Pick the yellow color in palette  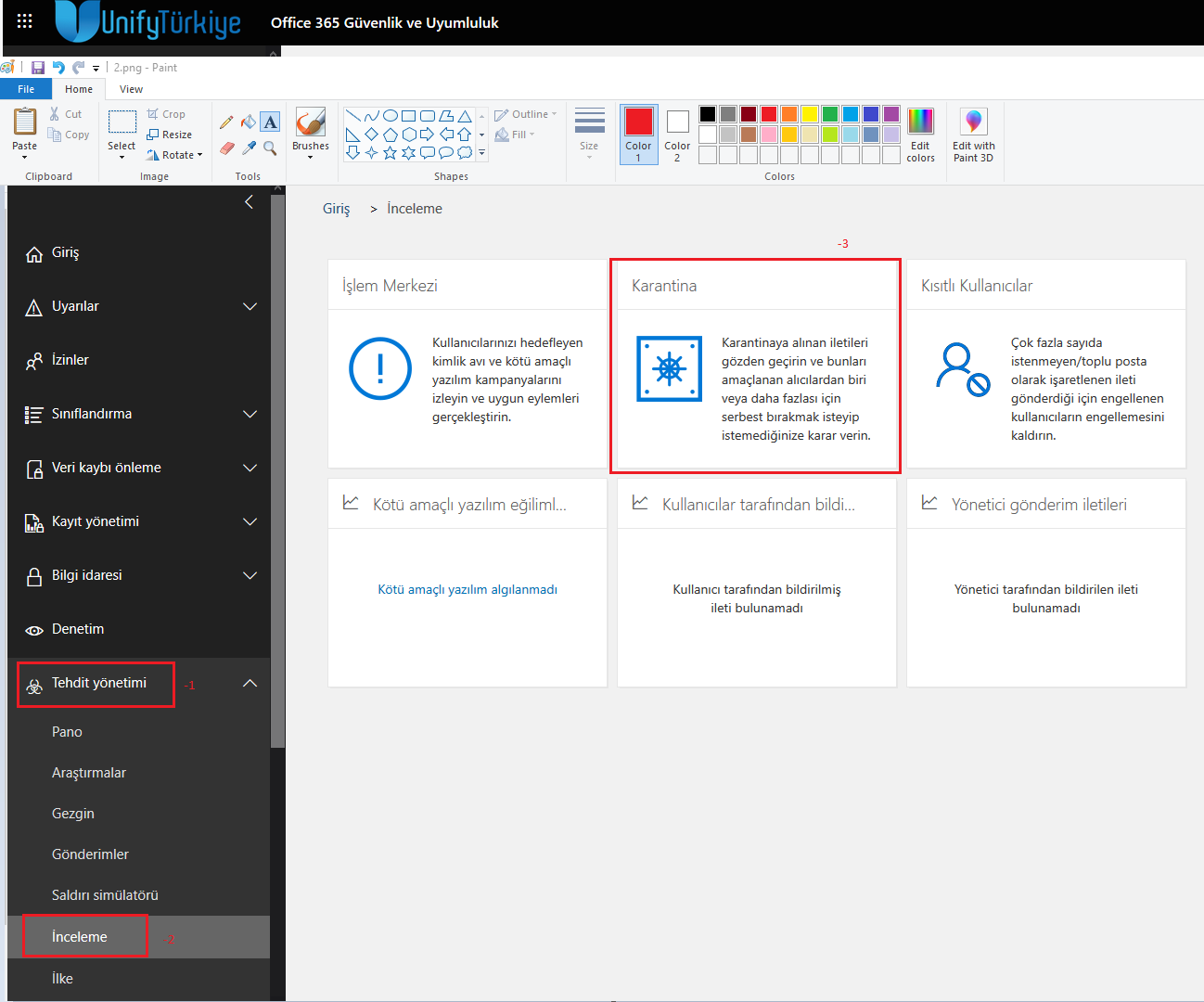[x=810, y=114]
